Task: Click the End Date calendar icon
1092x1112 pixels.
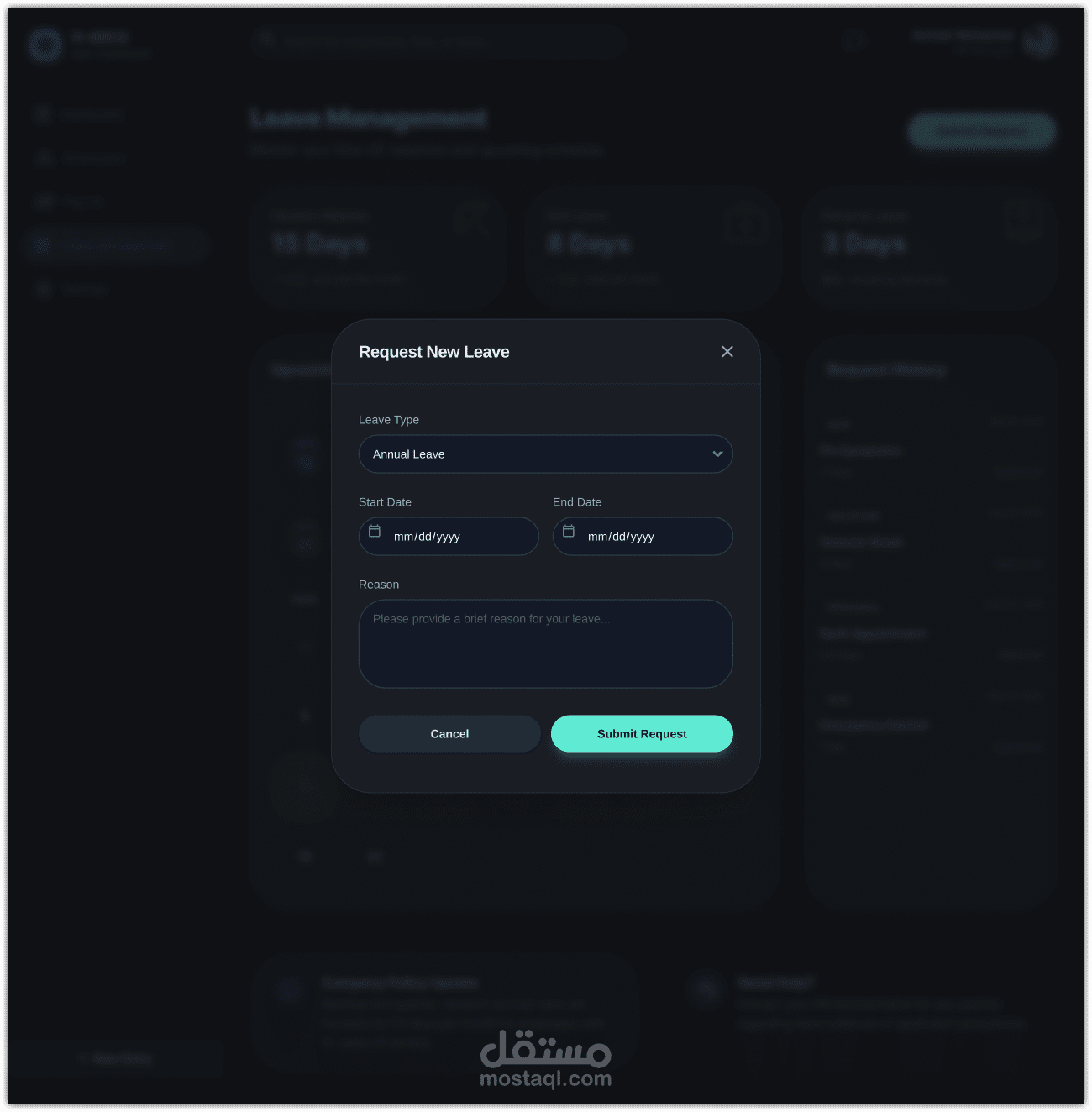Action: click(x=569, y=532)
